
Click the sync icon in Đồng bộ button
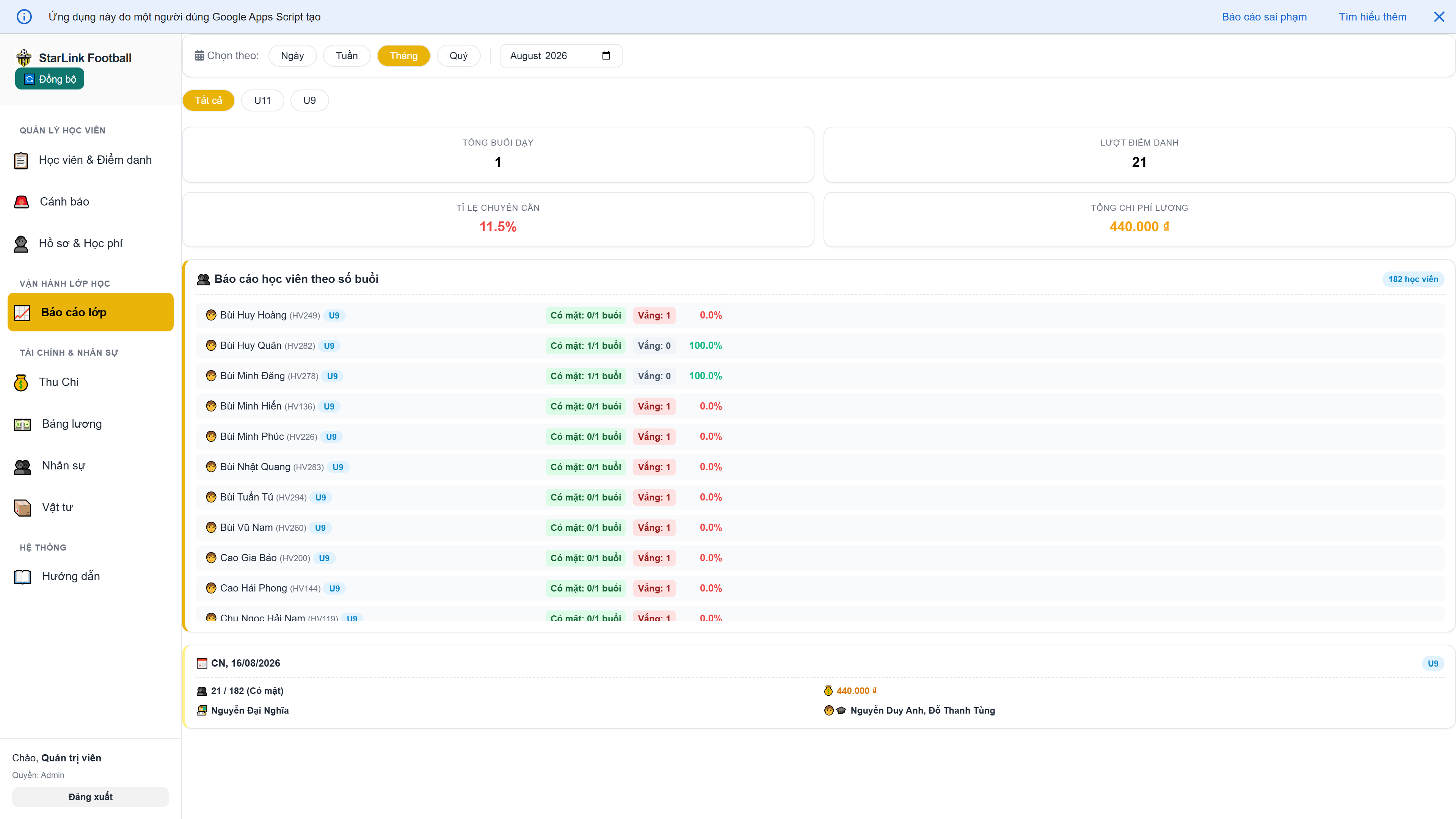(30, 79)
